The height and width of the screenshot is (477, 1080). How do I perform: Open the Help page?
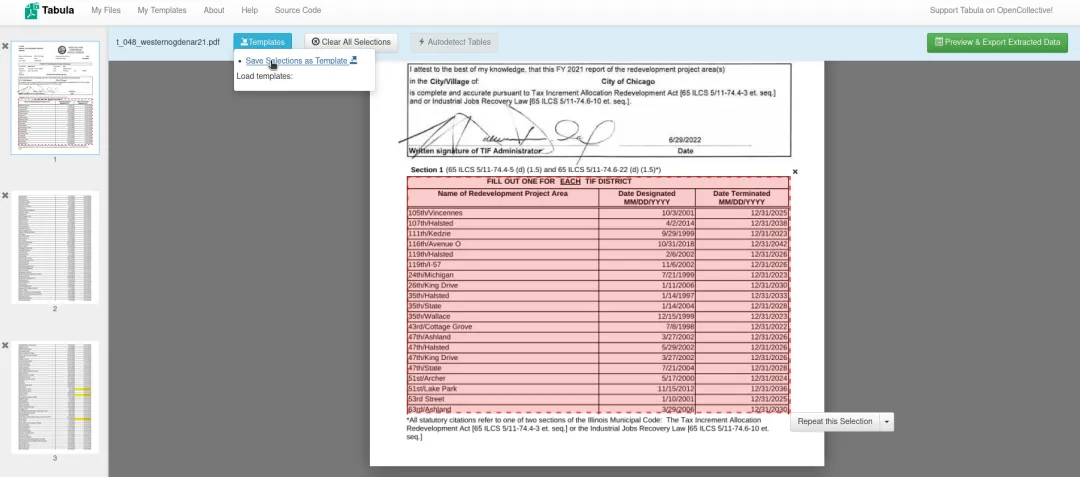250,10
